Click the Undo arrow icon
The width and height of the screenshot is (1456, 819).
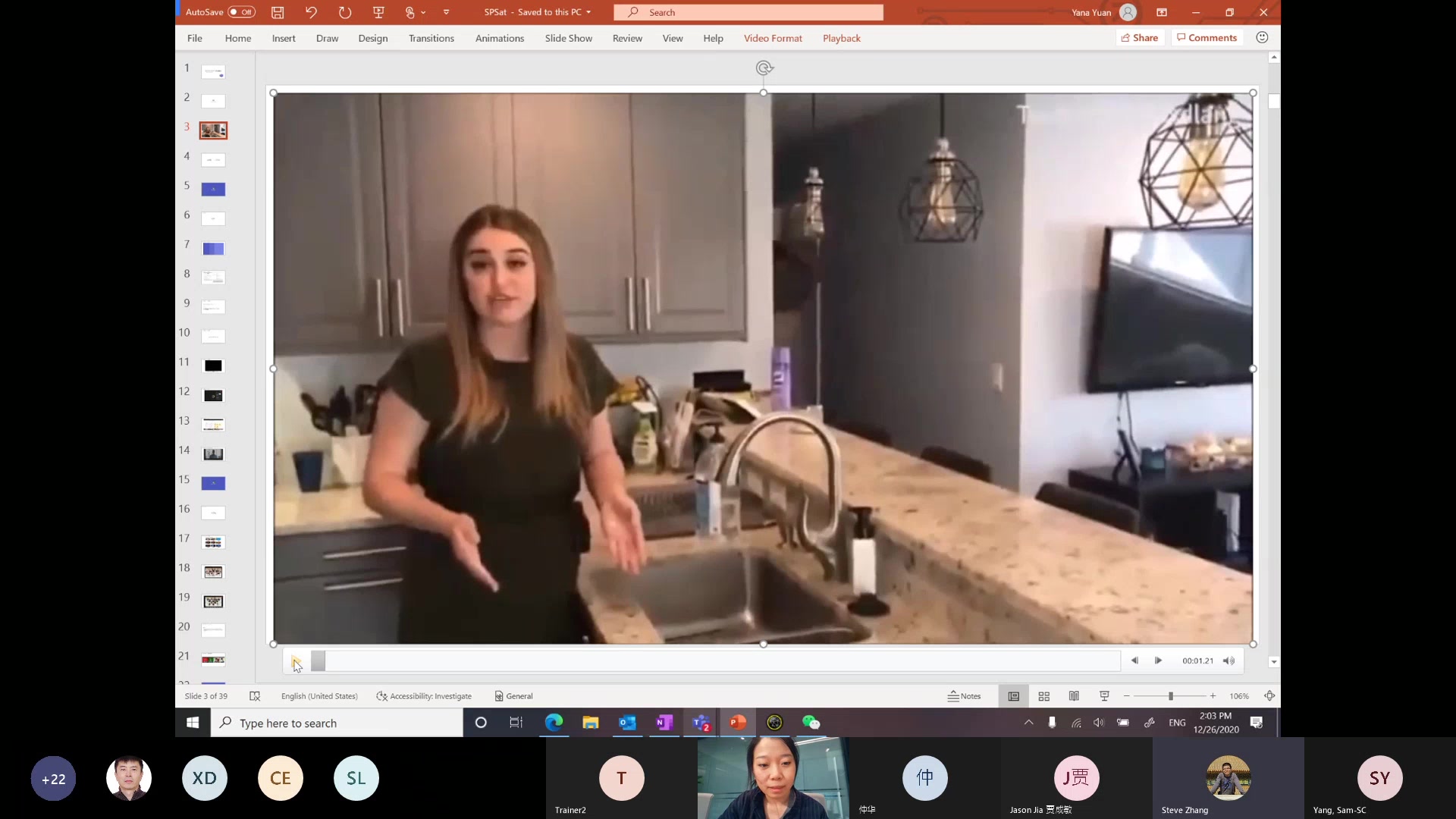point(311,12)
